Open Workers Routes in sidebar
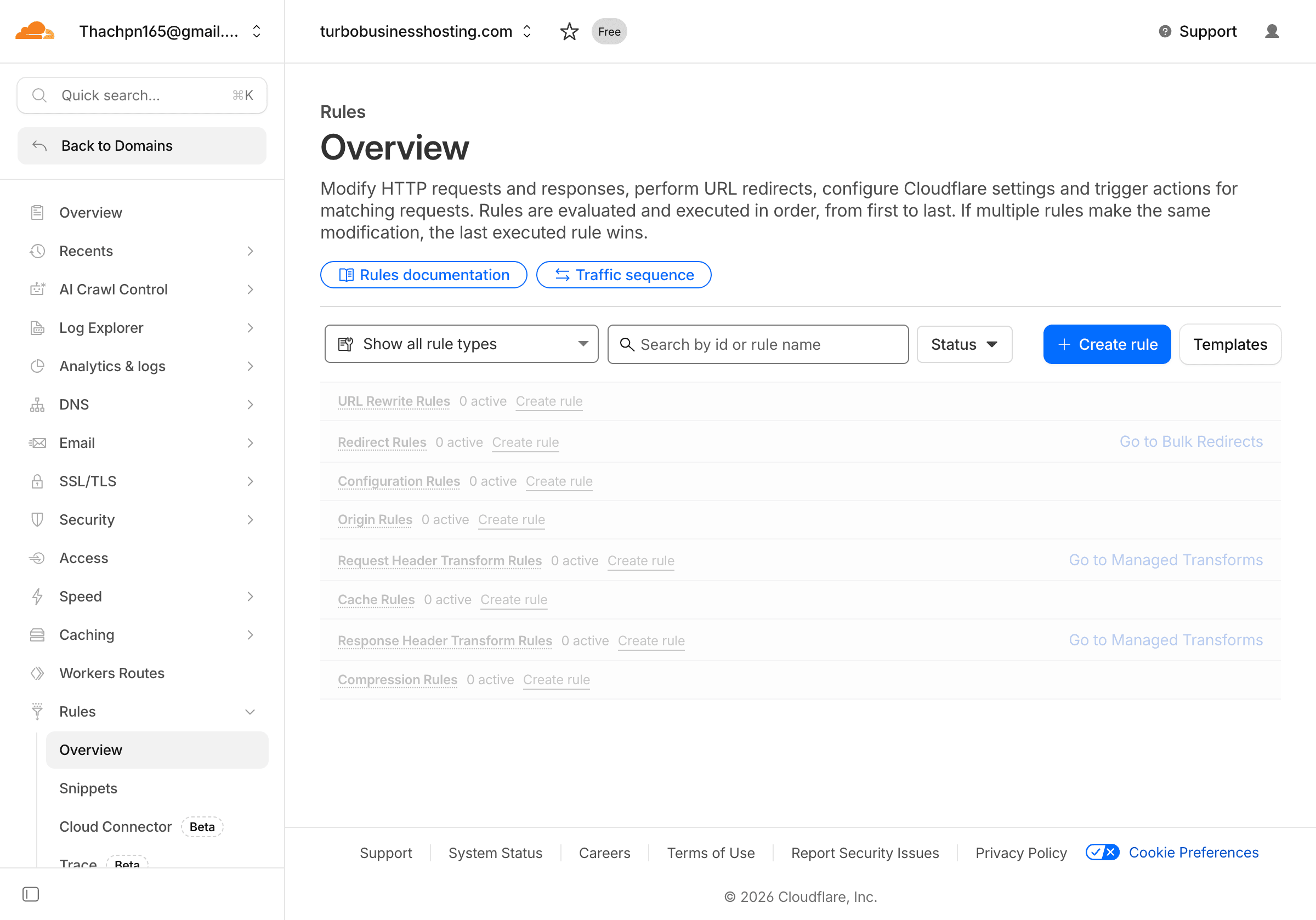This screenshot has width=1316, height=920. (x=112, y=673)
